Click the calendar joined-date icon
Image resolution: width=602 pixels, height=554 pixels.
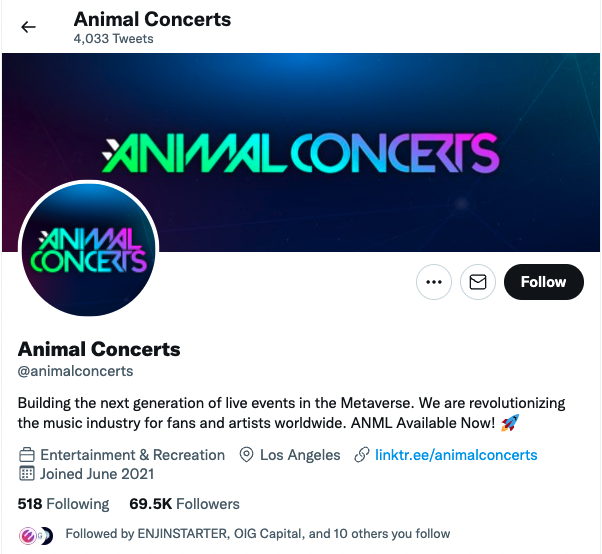click(x=28, y=473)
